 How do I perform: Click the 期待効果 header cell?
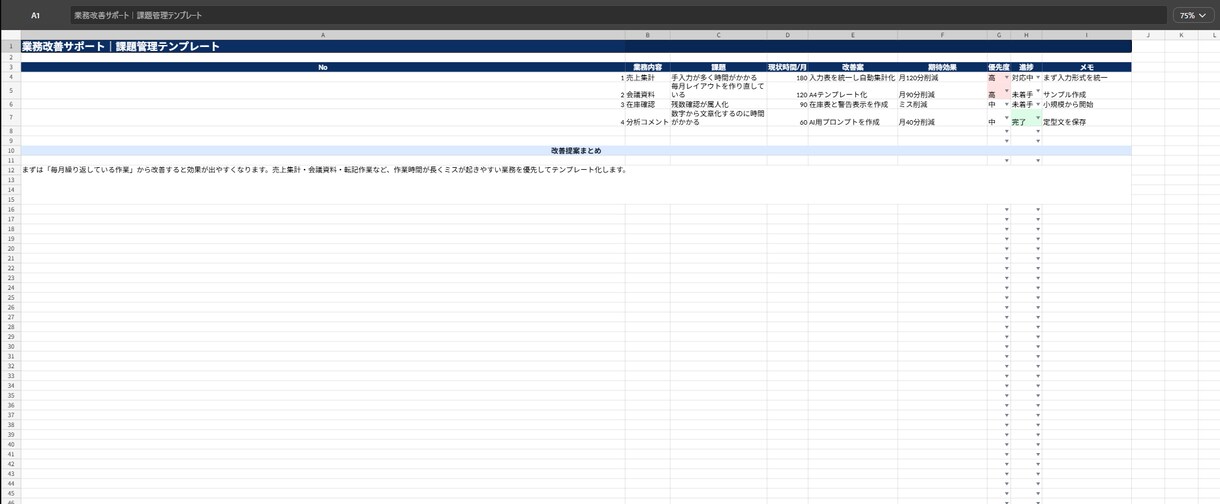point(942,67)
